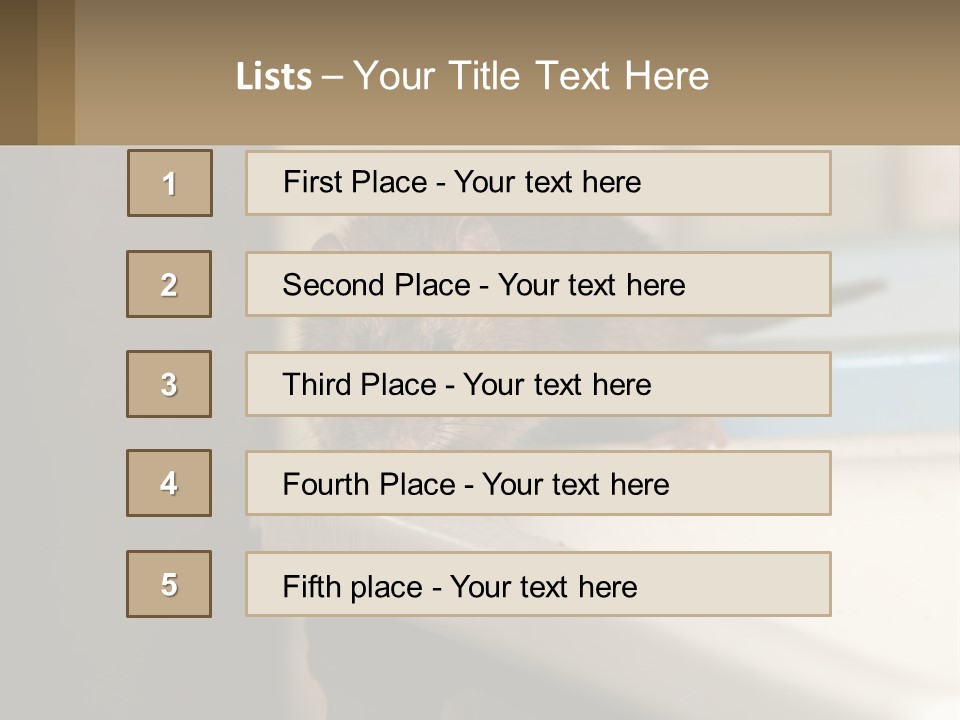Click the words "Fourth Place" in the list
This screenshot has height=720, width=960.
(x=370, y=485)
